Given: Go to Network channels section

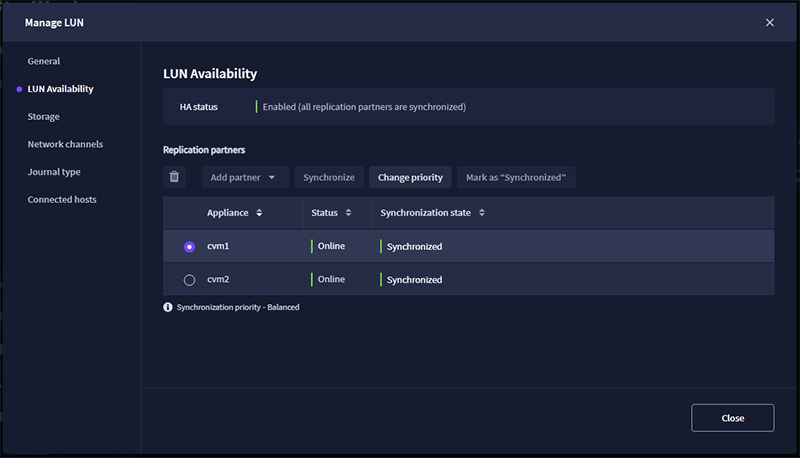Looking at the screenshot, I should pos(65,144).
